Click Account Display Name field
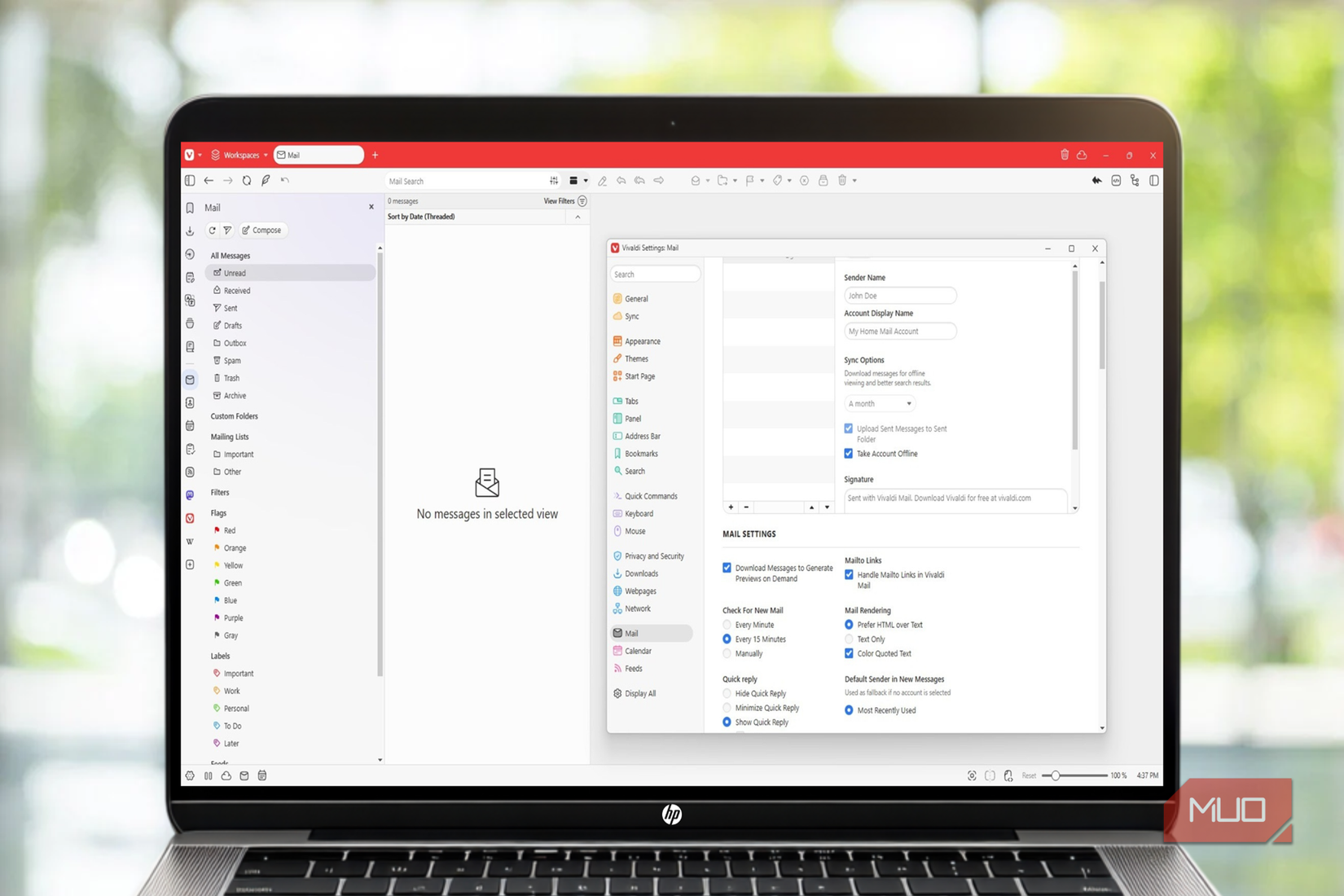The image size is (1344, 896). (x=900, y=332)
